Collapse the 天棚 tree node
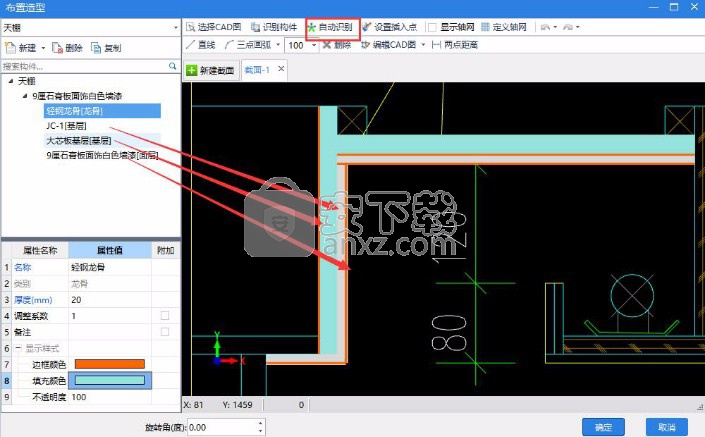 [11, 81]
